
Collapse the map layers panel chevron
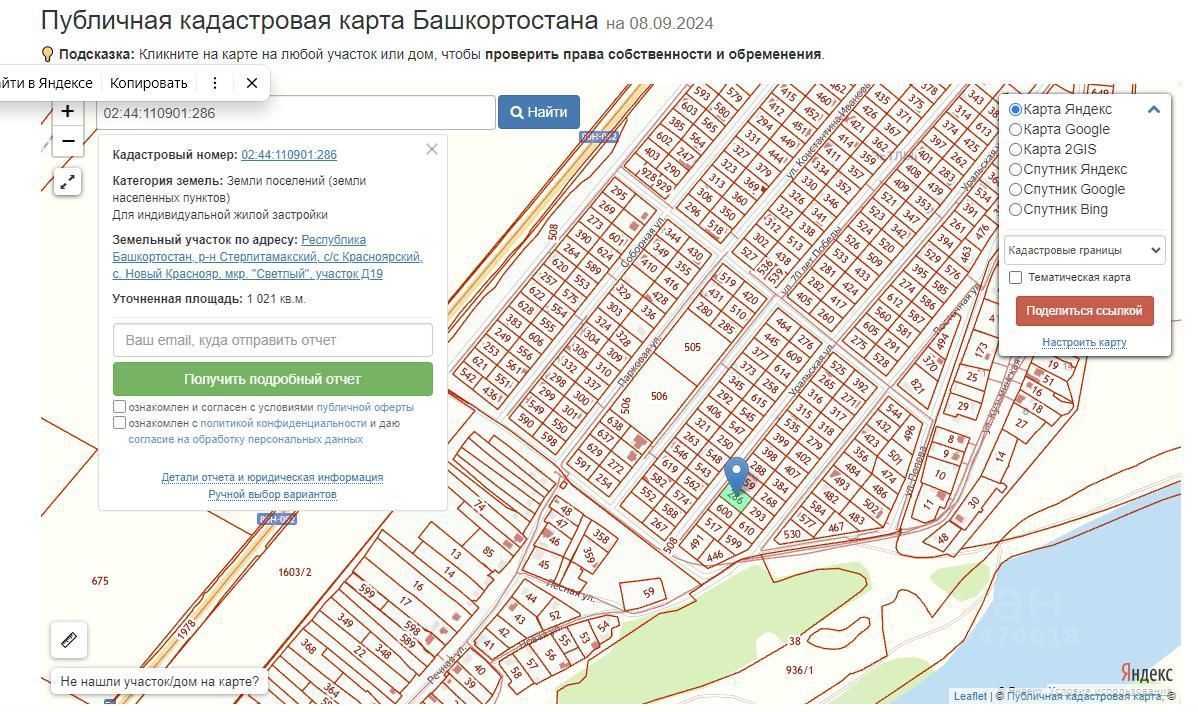click(1154, 109)
